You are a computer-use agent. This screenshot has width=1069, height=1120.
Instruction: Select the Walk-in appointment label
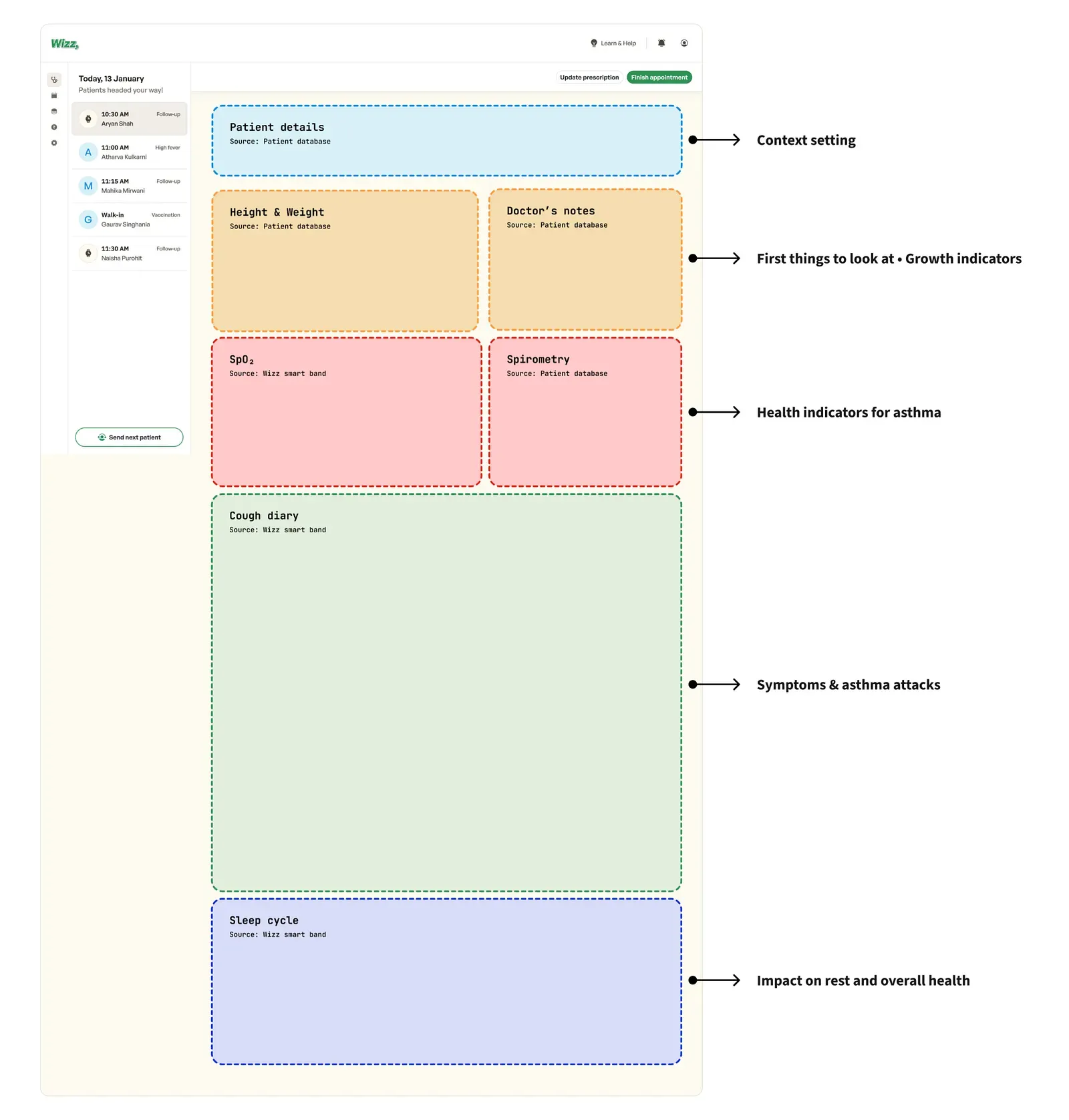click(x=112, y=215)
